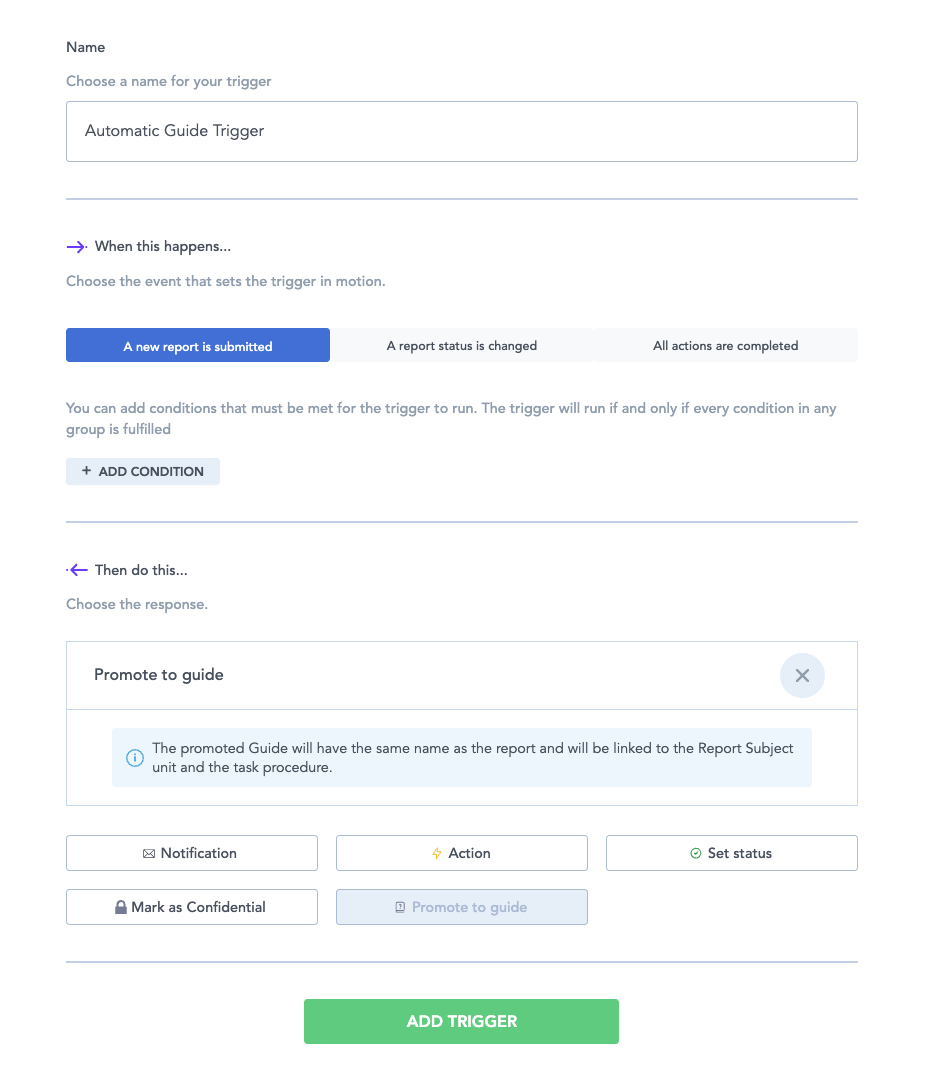The height and width of the screenshot is (1070, 925).
Task: Click the padlock icon for Mark as Confidential
Action: pyautogui.click(x=120, y=908)
